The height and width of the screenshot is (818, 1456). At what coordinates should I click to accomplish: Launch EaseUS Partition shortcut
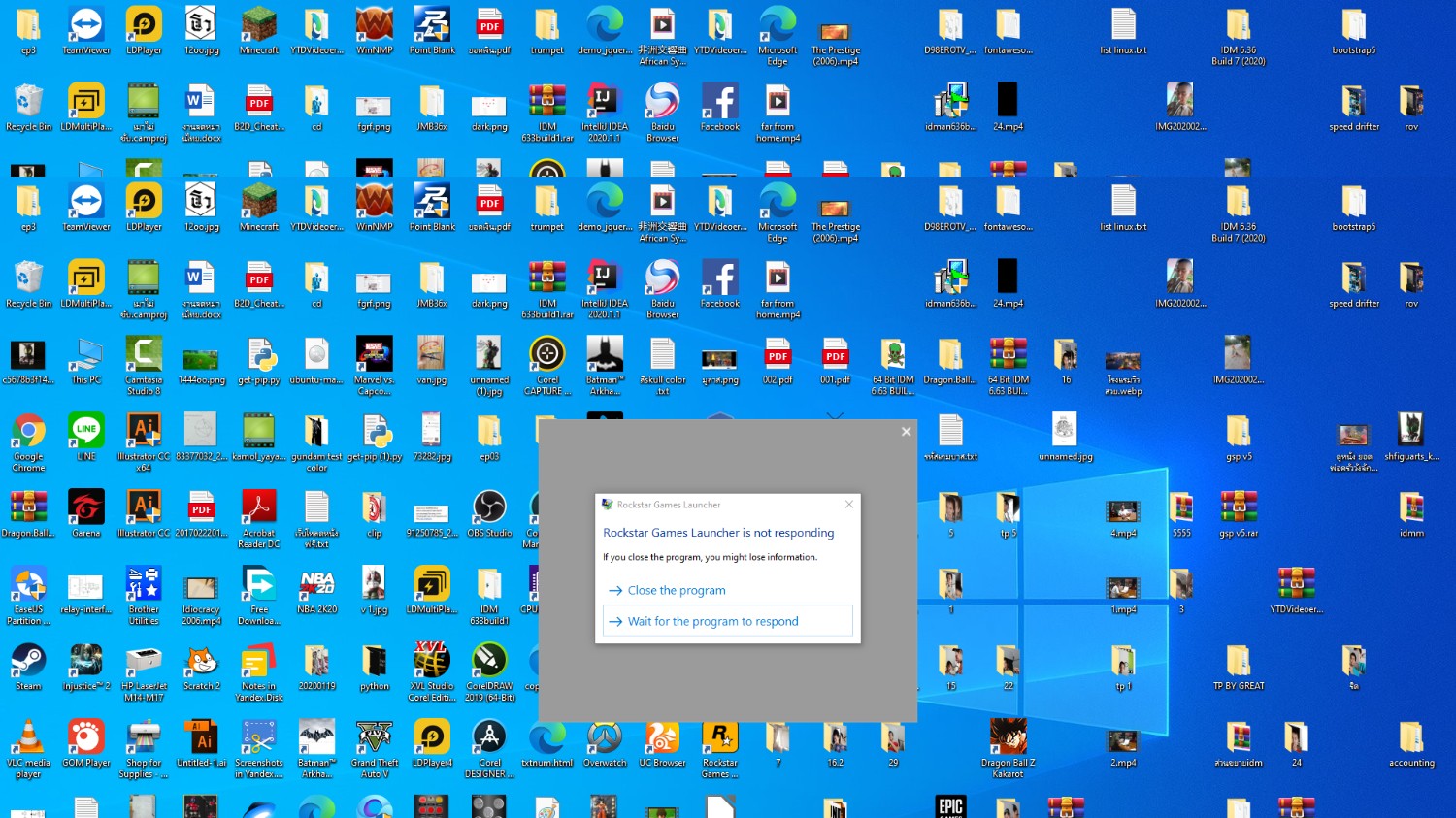tap(28, 597)
